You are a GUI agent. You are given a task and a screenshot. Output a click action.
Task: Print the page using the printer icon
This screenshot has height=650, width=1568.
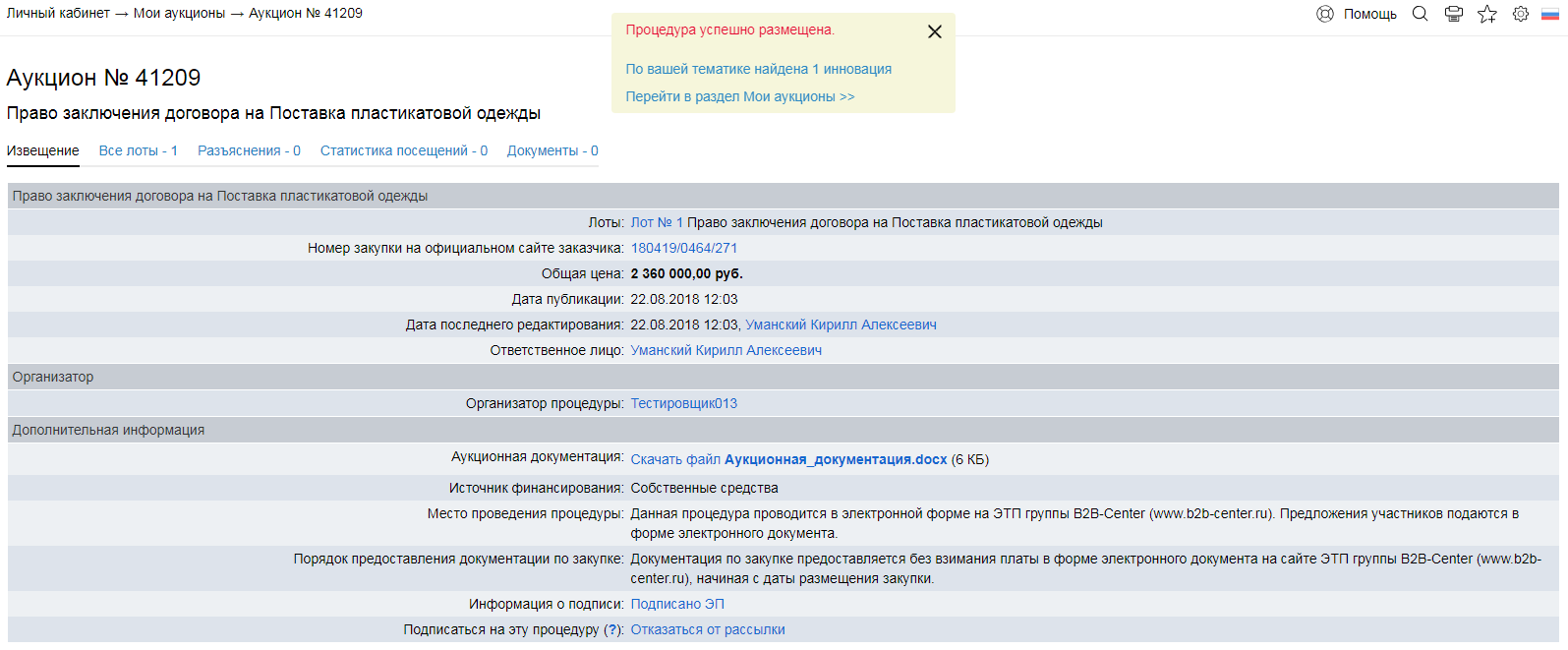click(1454, 14)
